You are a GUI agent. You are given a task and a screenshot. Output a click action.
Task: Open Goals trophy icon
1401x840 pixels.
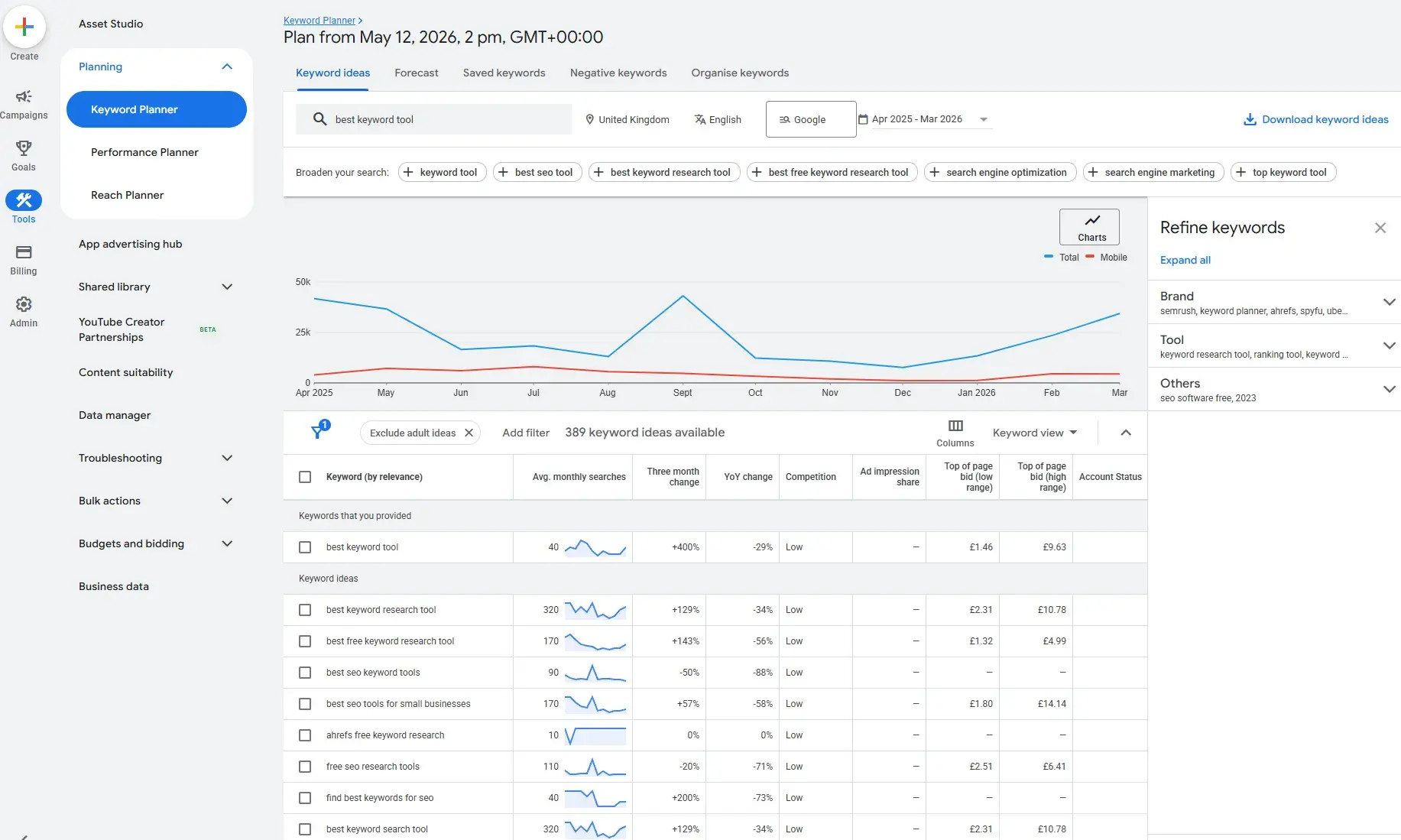click(24, 148)
